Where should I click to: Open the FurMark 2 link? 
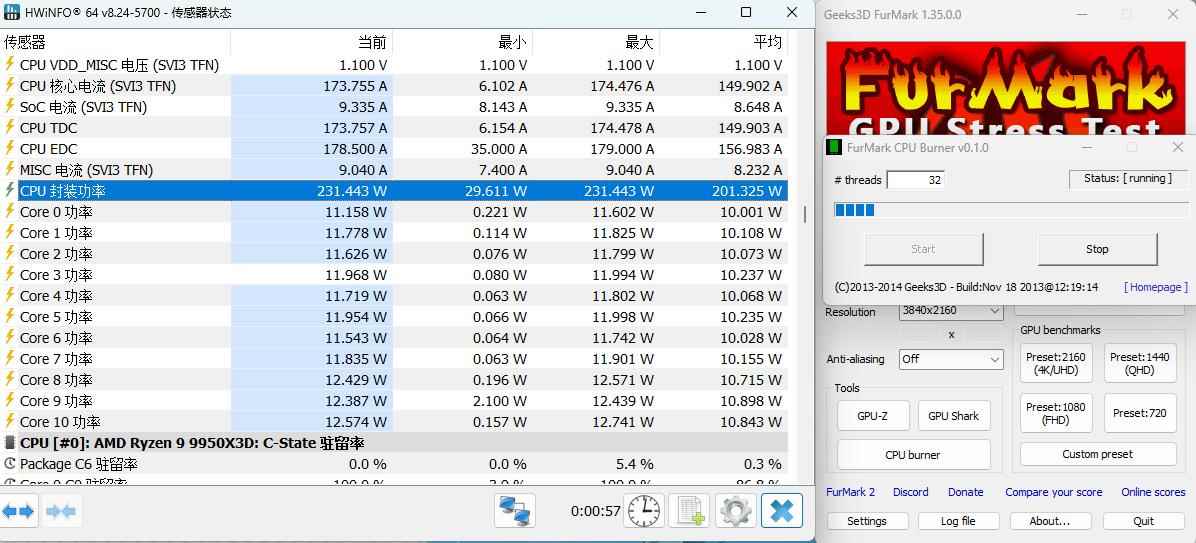click(850, 492)
